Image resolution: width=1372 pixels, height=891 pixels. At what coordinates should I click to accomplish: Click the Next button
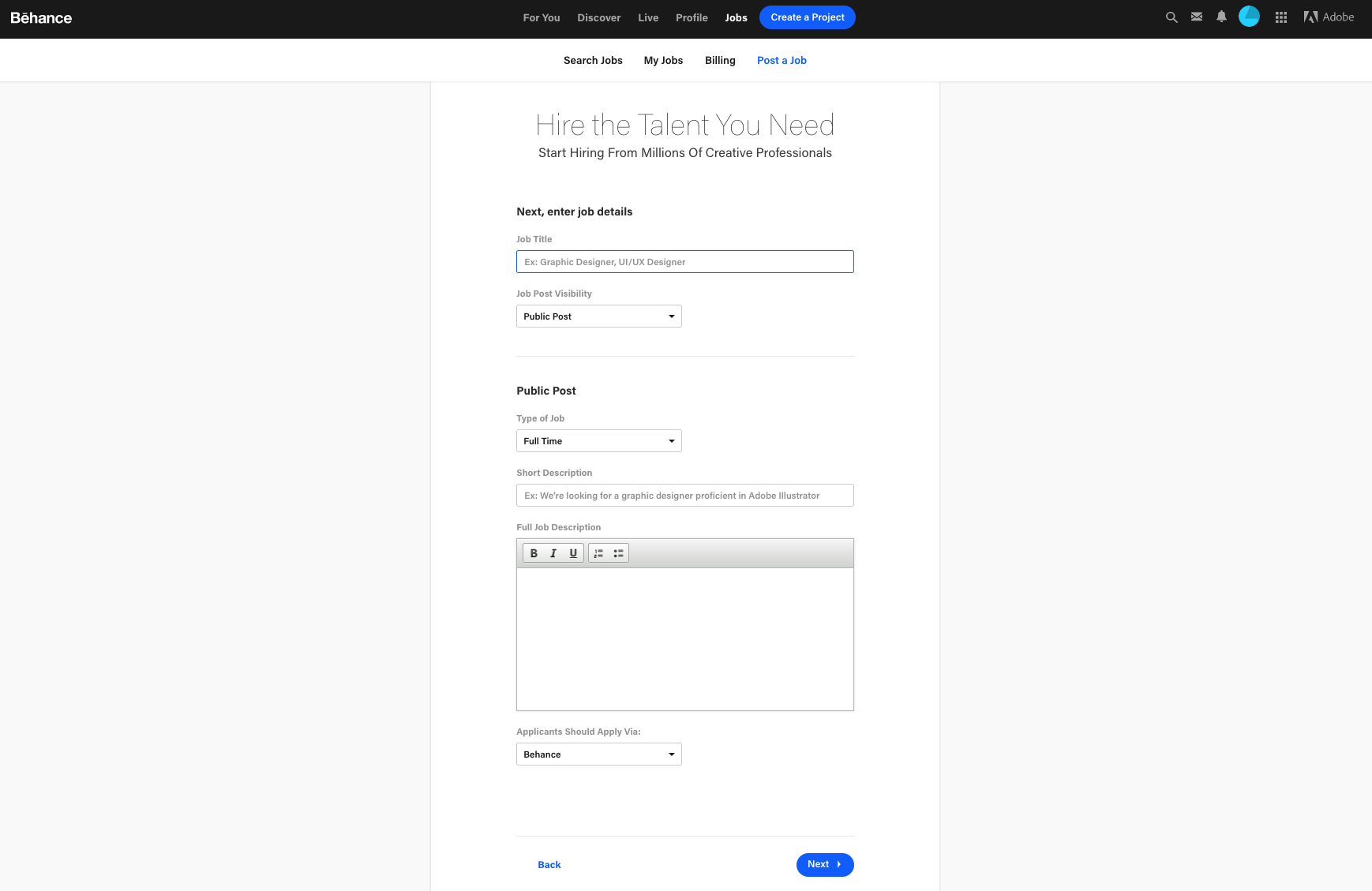click(x=825, y=864)
